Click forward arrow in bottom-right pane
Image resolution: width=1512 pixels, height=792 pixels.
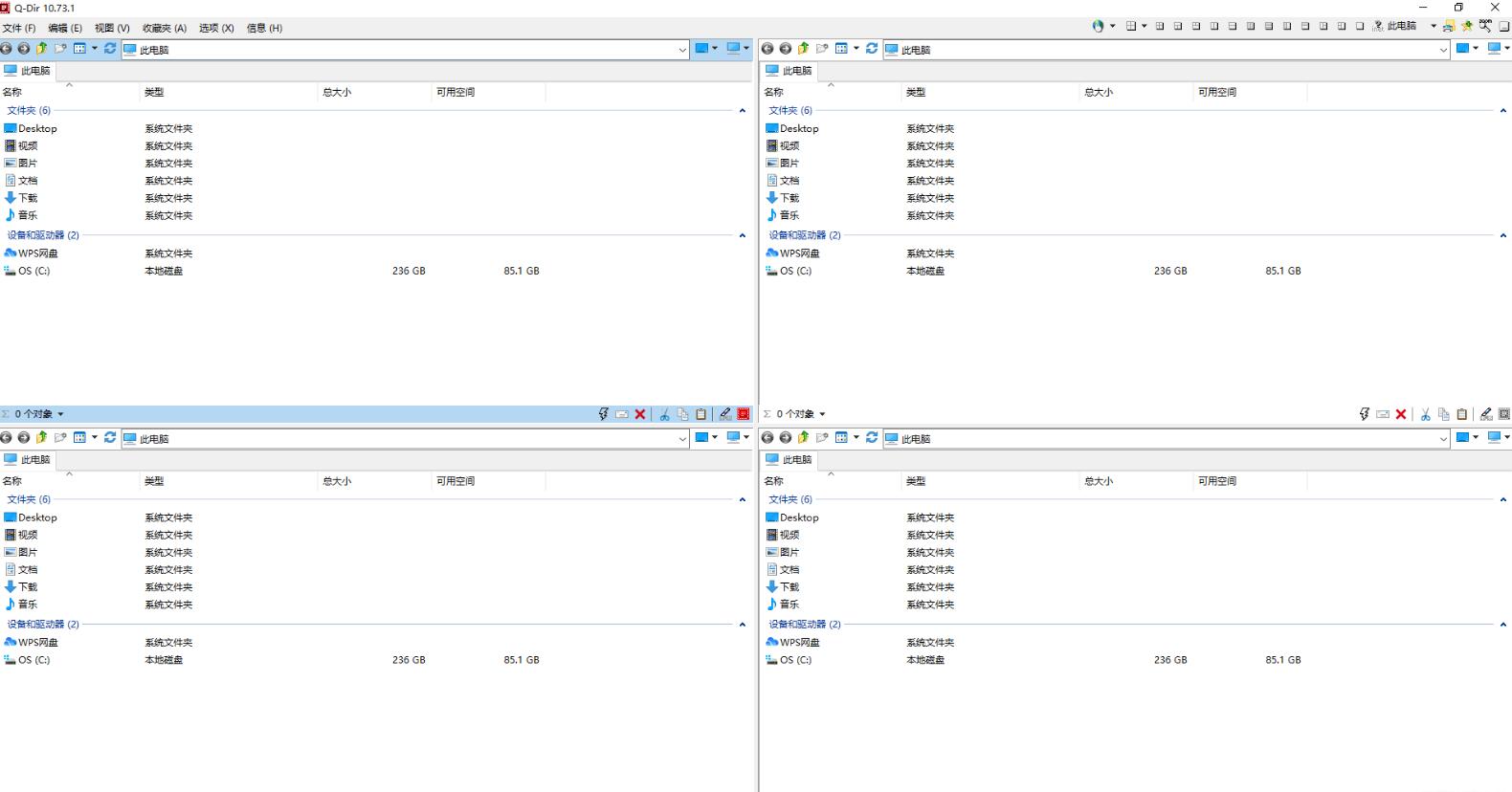click(x=786, y=438)
